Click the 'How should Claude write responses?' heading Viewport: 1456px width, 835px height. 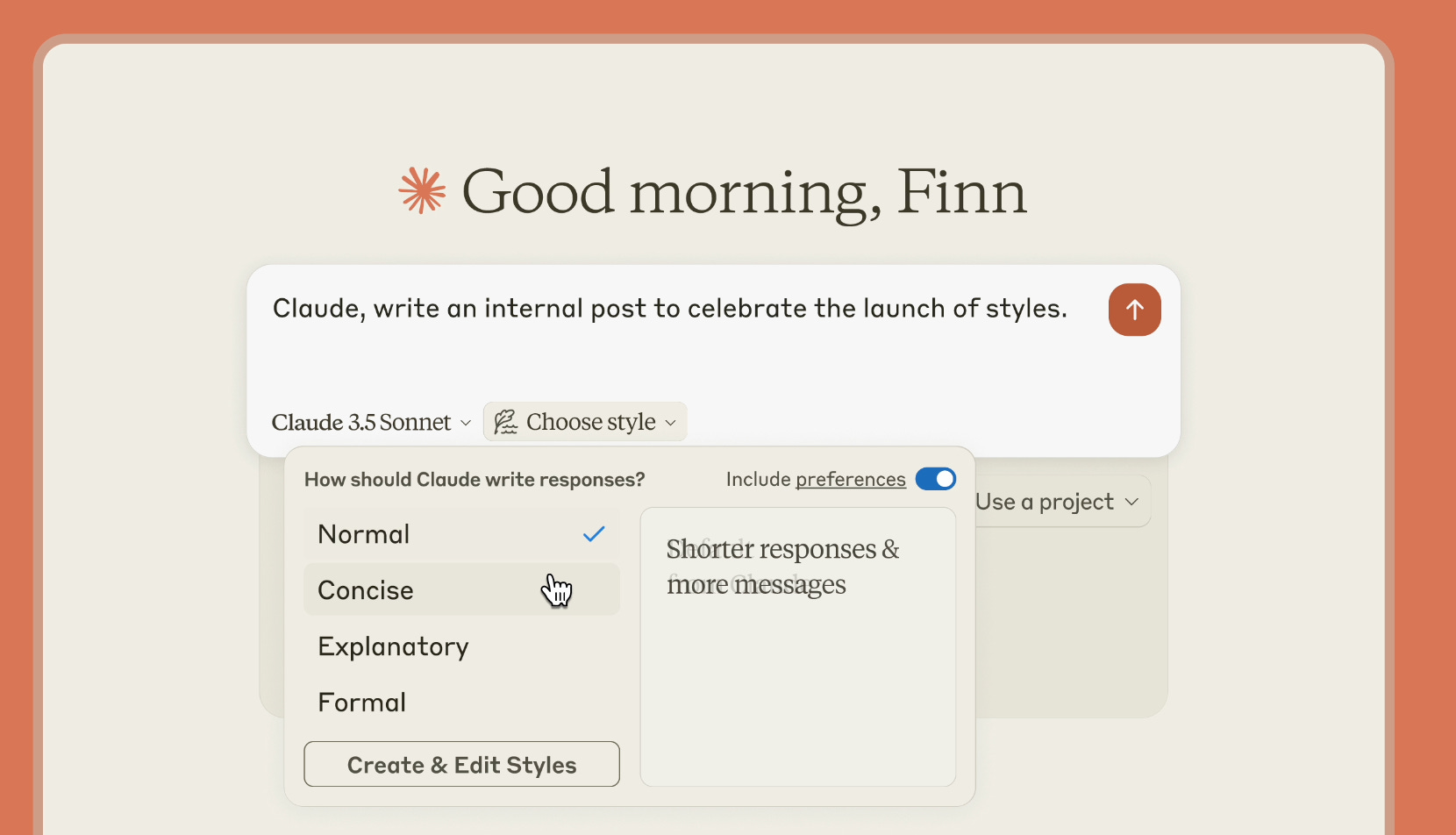(475, 480)
